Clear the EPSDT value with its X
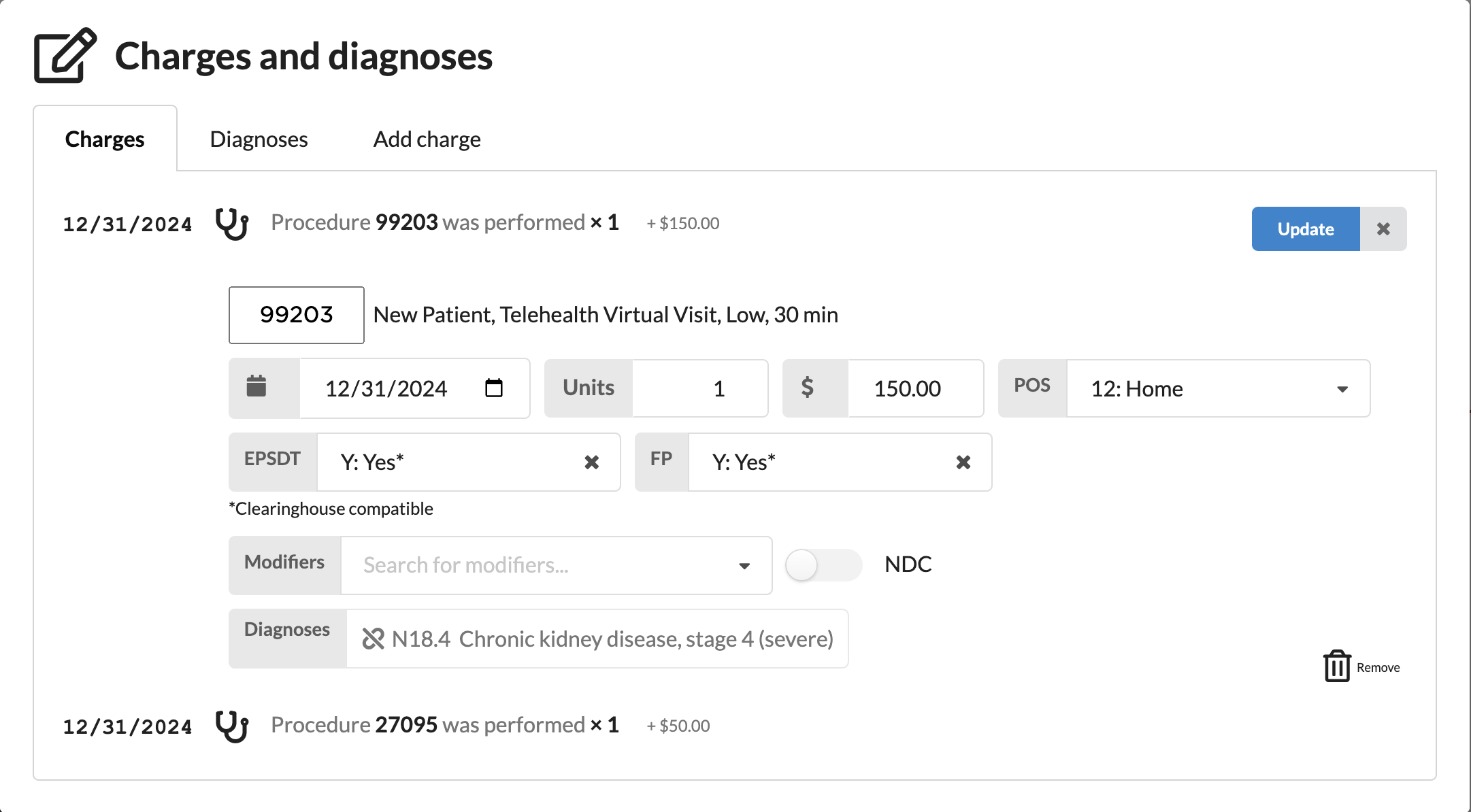Screen dimensions: 1471x812 (592, 462)
